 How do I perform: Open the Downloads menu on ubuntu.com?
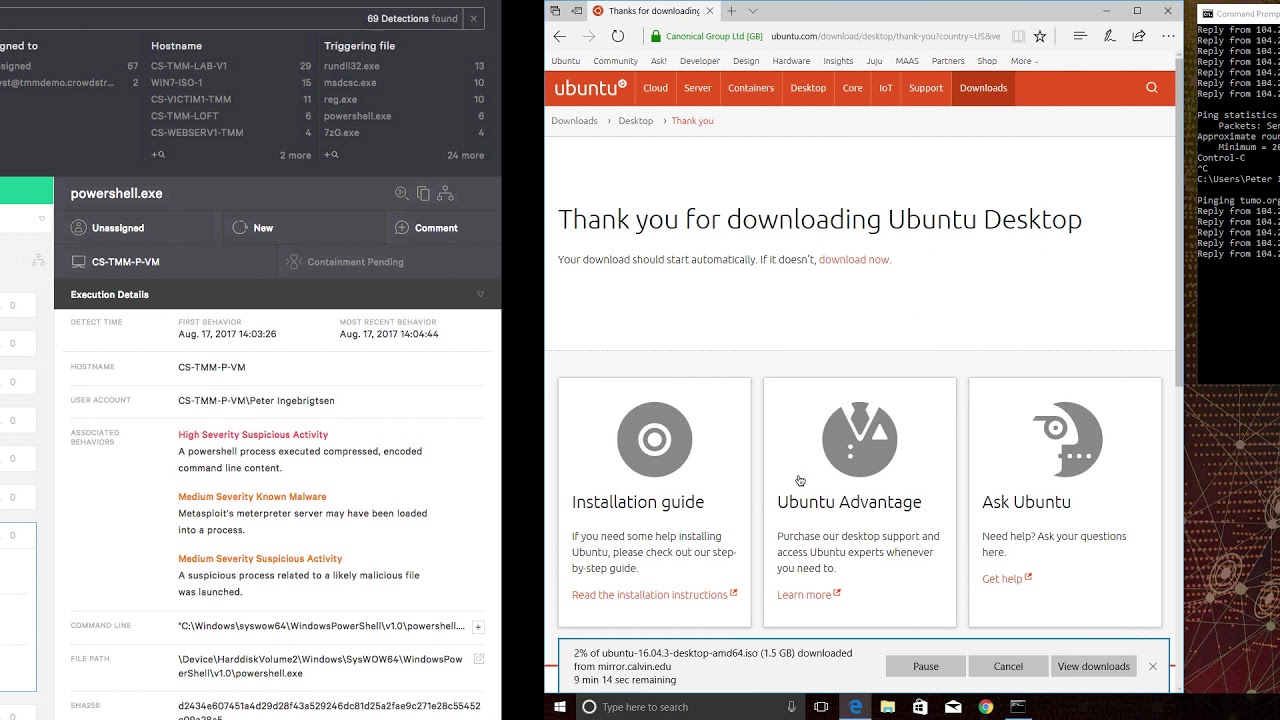pyautogui.click(x=983, y=88)
